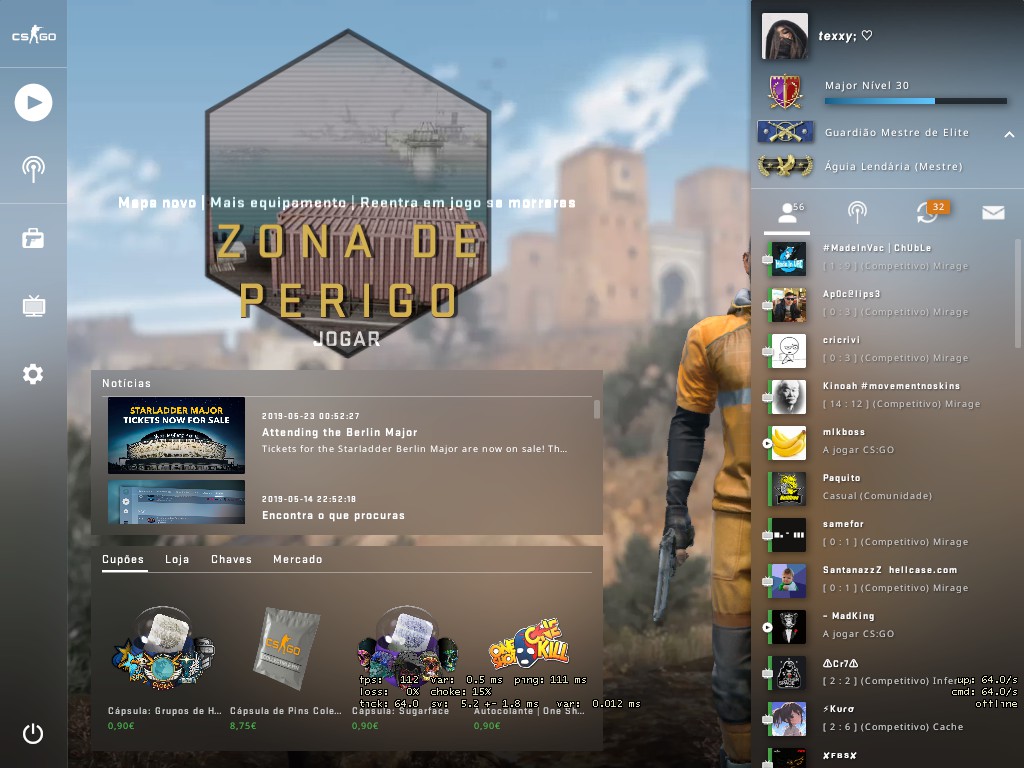1024x768 pixels.
Task: Open the invites envelope tab
Action: (x=993, y=212)
